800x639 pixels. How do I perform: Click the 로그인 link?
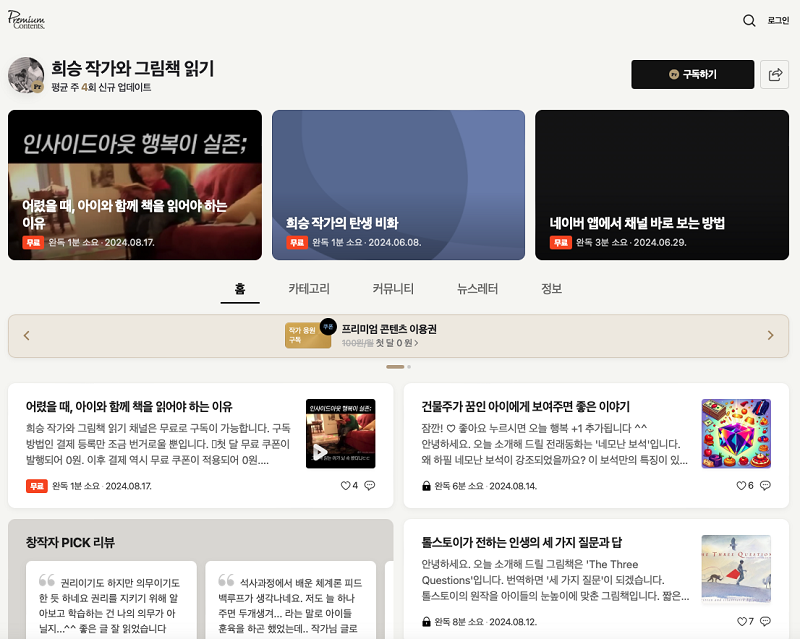pos(778,21)
